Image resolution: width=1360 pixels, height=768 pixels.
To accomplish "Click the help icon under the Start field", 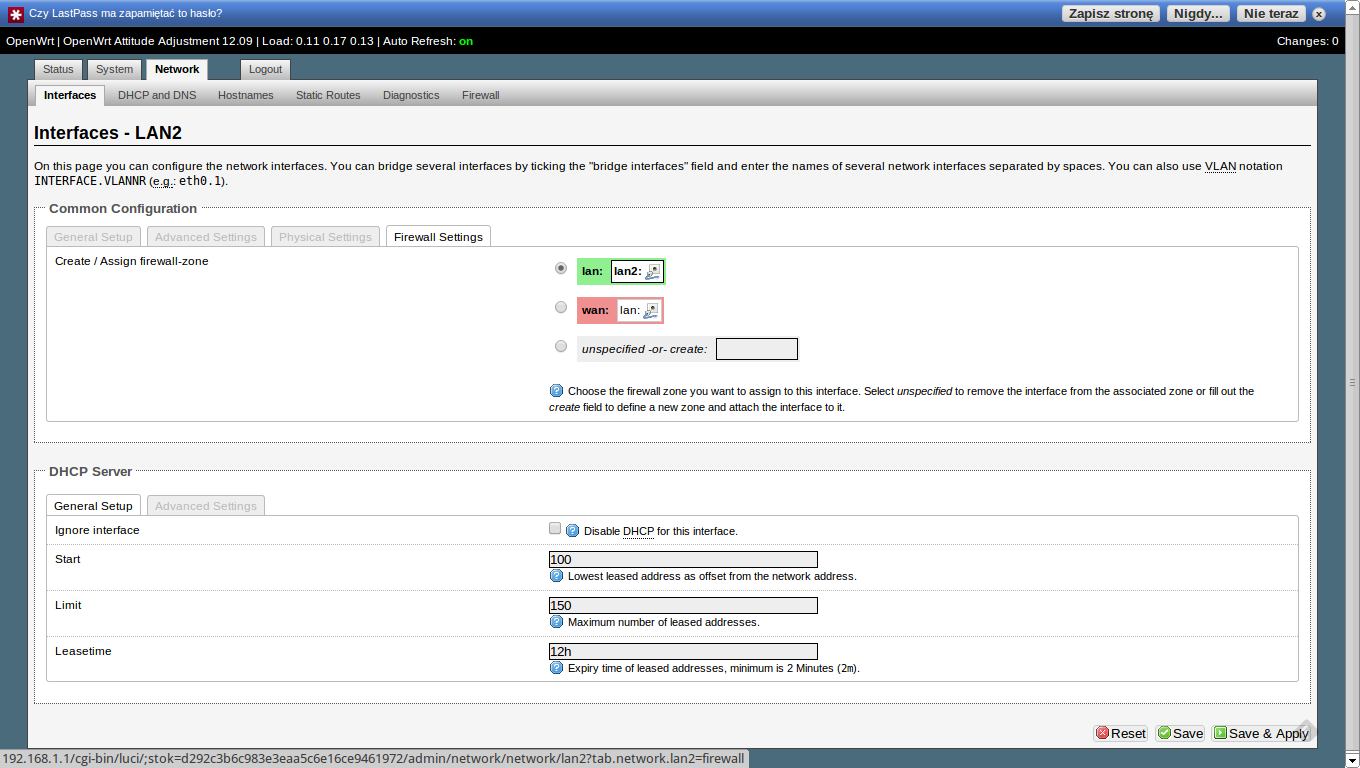I will click(557, 576).
